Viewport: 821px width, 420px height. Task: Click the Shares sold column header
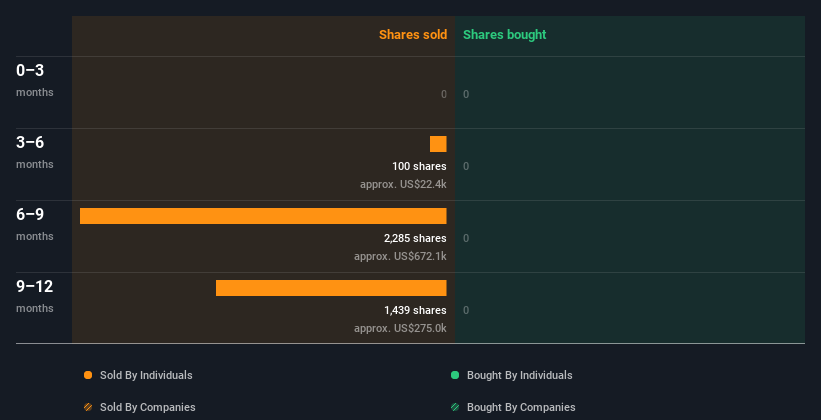(413, 35)
